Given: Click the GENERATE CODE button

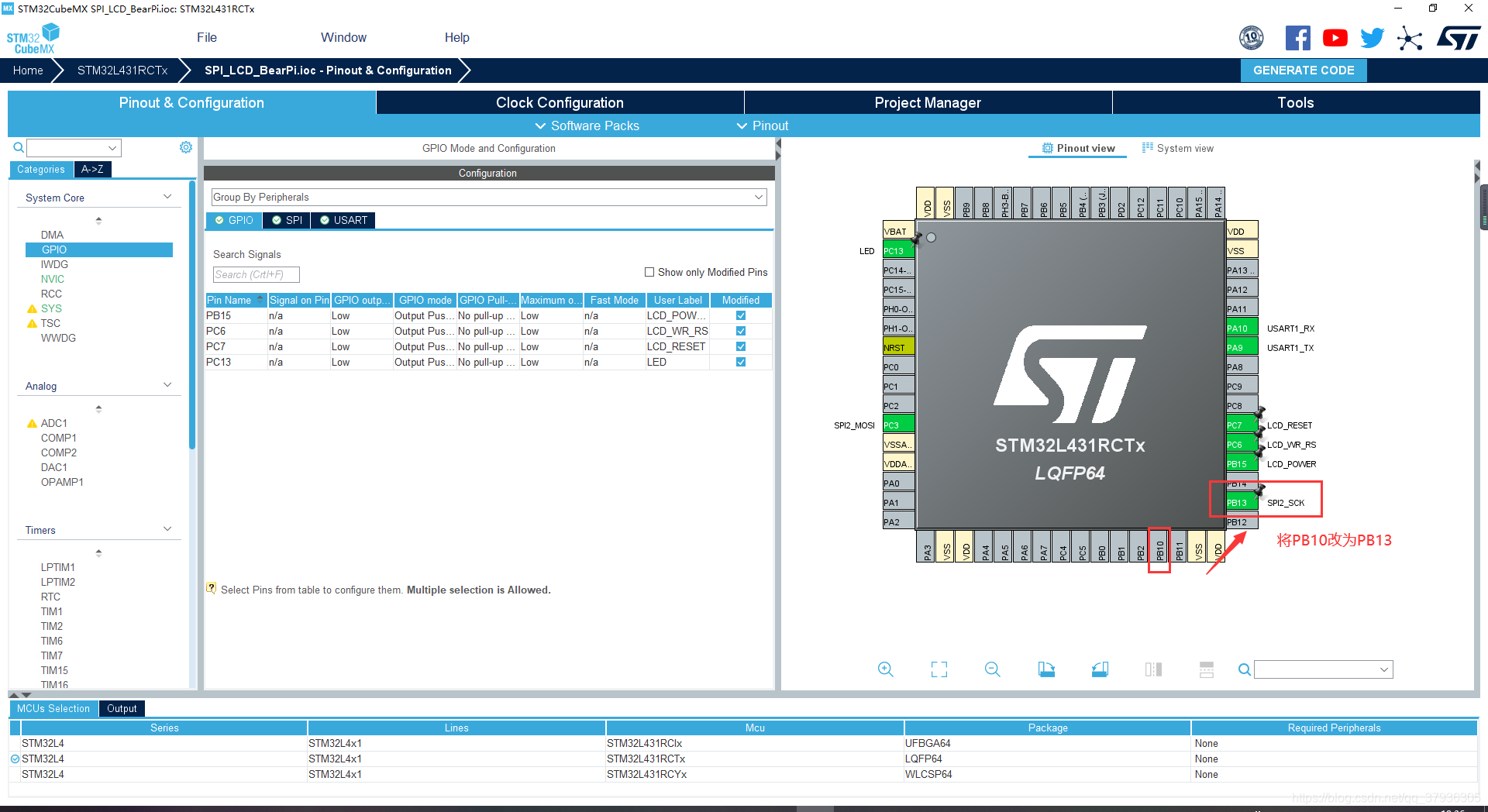Looking at the screenshot, I should [x=1304, y=70].
